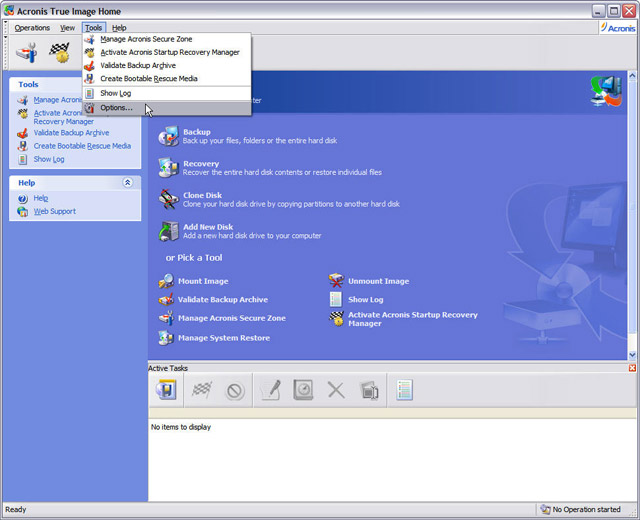Click the edit task pencil icon

[x=270, y=390]
